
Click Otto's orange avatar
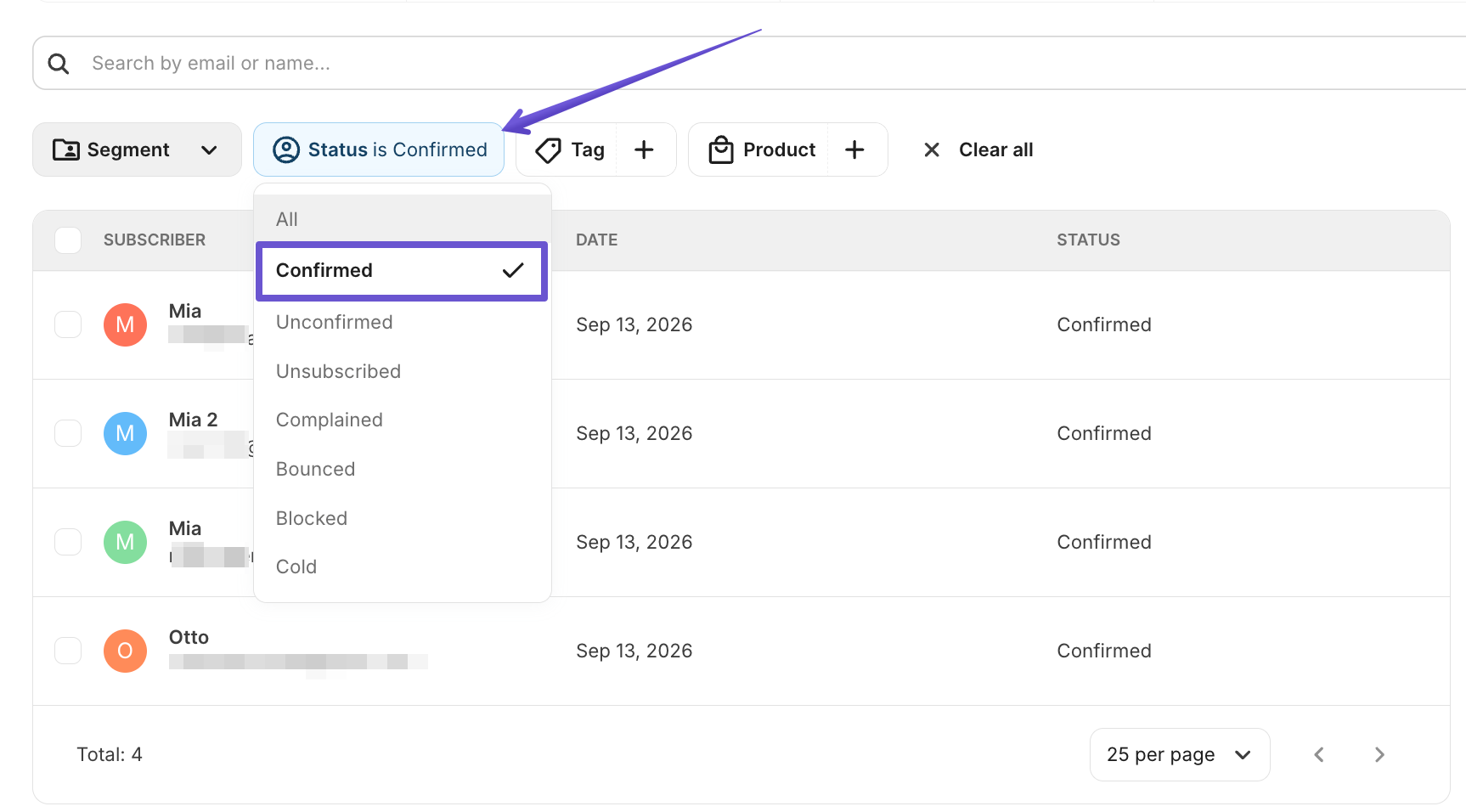click(125, 651)
